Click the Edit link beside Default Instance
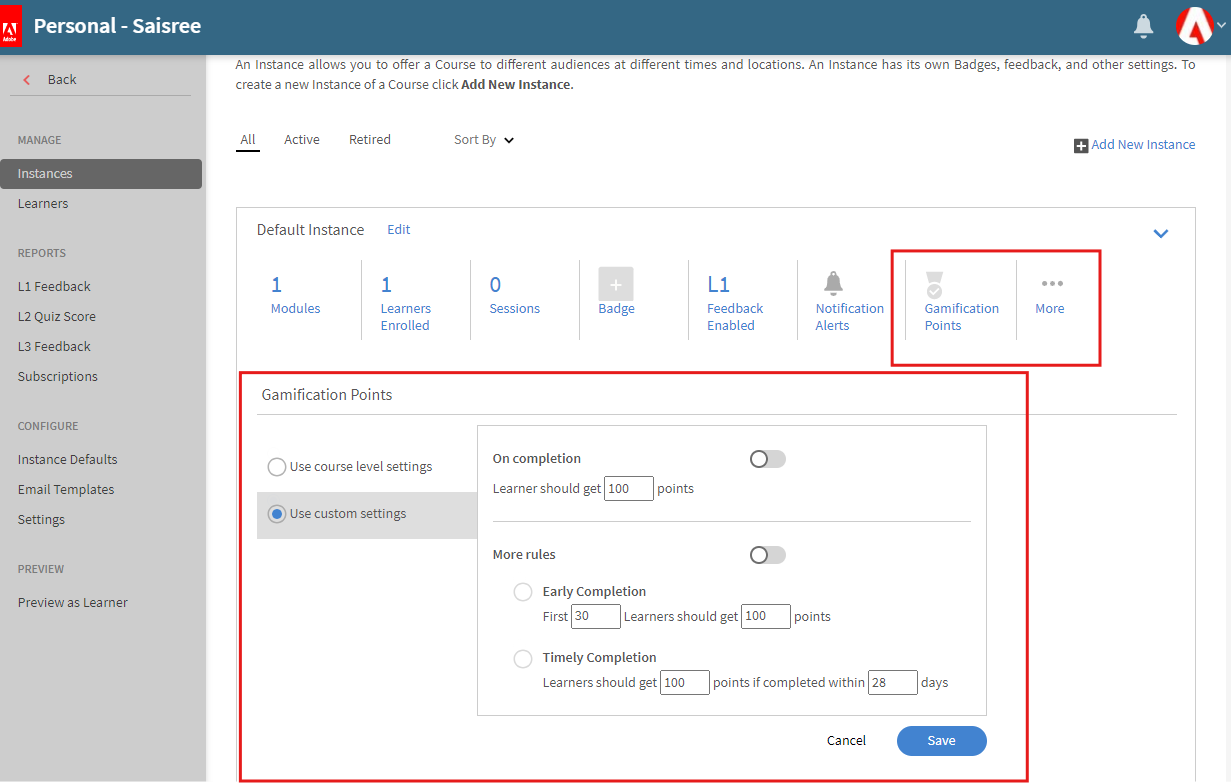Image resolution: width=1231 pixels, height=783 pixels. click(x=399, y=230)
